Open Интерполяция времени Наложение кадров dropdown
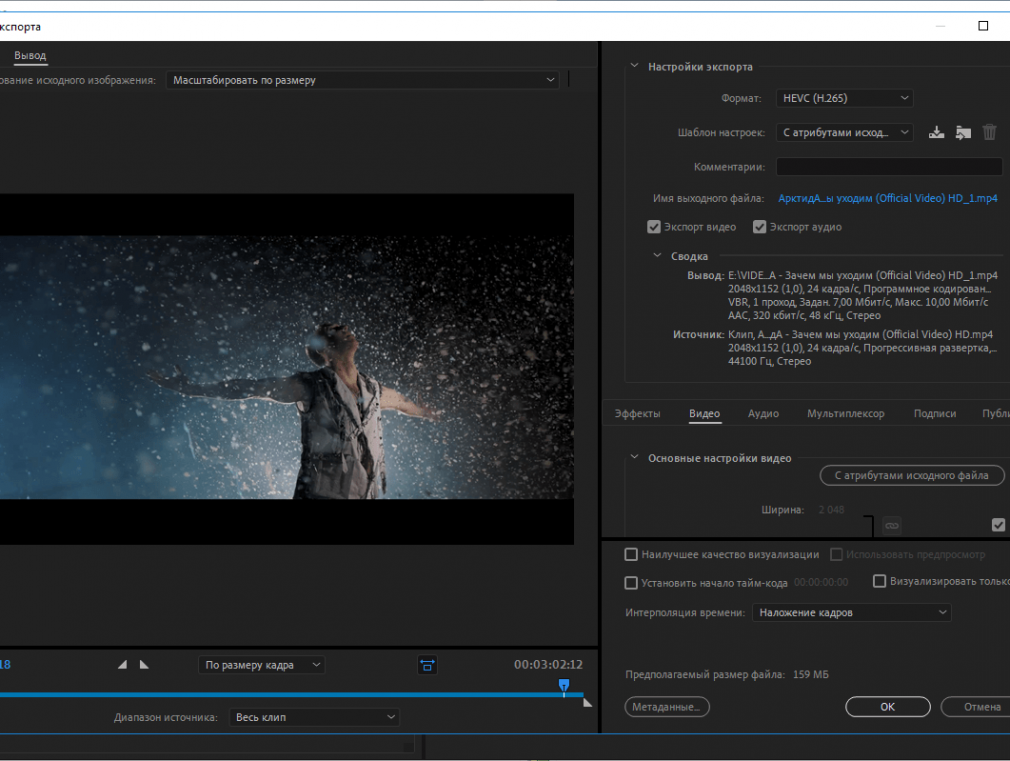The image size is (1010, 761). pyautogui.click(x=852, y=612)
